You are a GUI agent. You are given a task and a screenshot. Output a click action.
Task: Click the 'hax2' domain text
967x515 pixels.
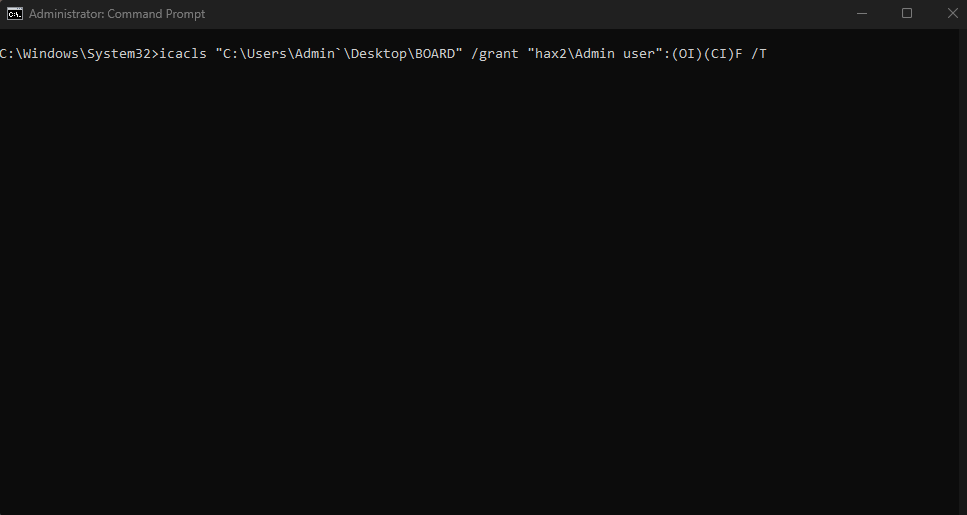coord(551,54)
